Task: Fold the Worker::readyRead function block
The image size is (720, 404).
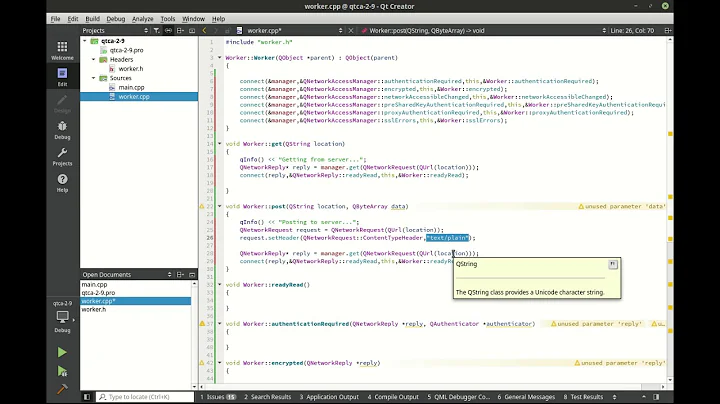Action: pyautogui.click(x=219, y=285)
